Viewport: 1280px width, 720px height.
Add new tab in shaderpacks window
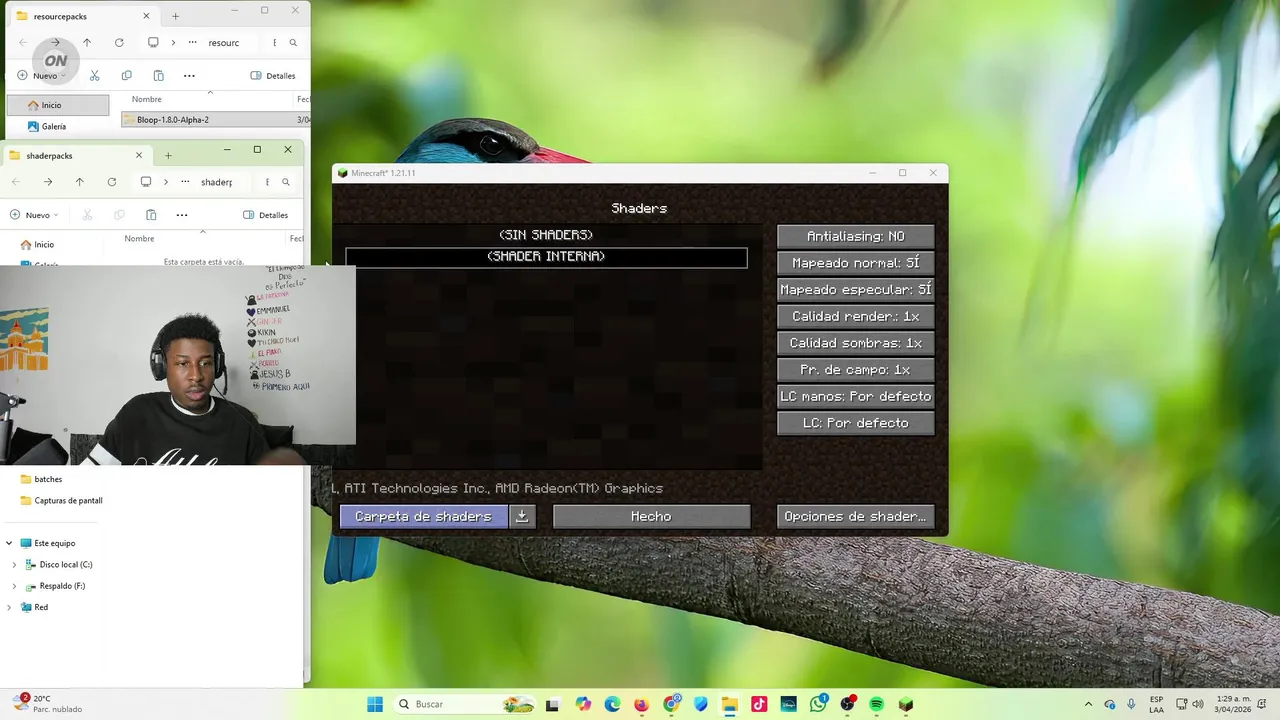click(x=168, y=155)
